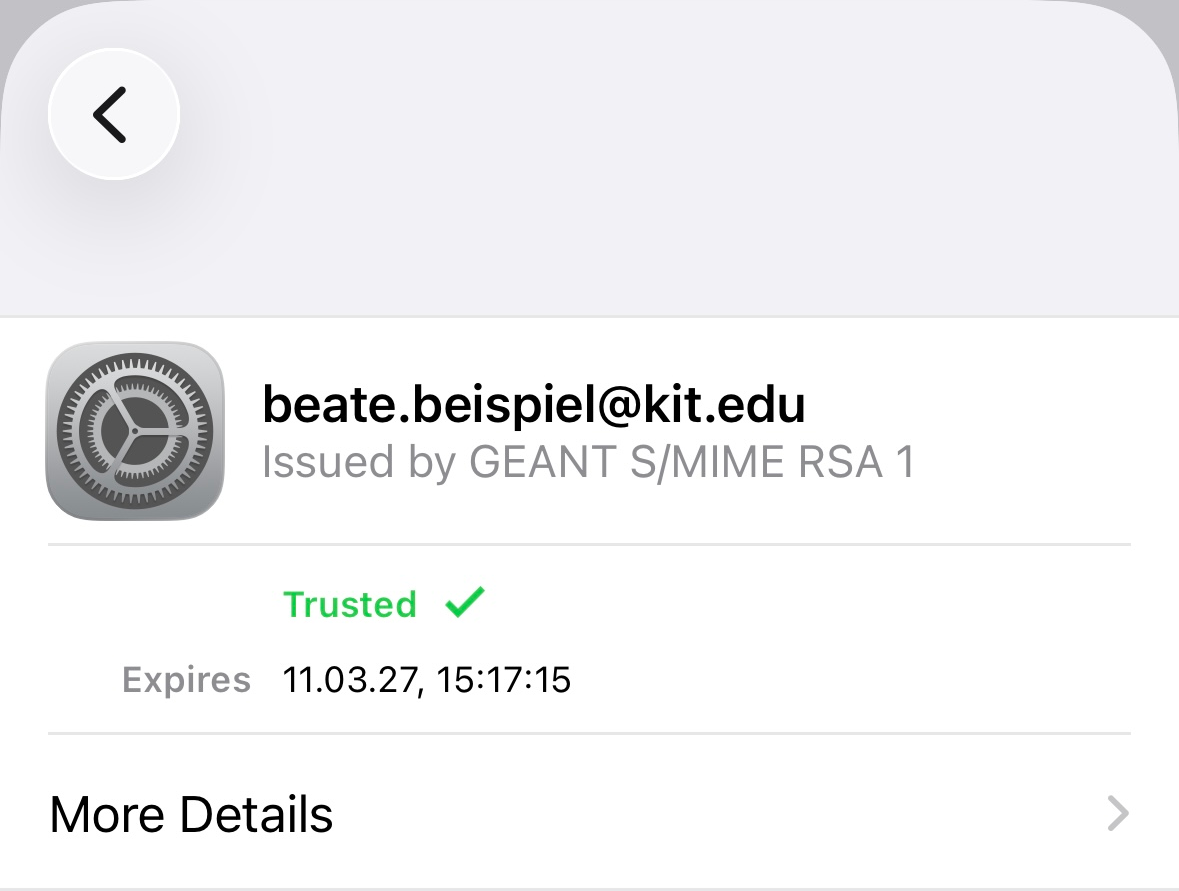Expand More Details with the right chevron
The image size is (1179, 891).
pyautogui.click(x=1118, y=814)
